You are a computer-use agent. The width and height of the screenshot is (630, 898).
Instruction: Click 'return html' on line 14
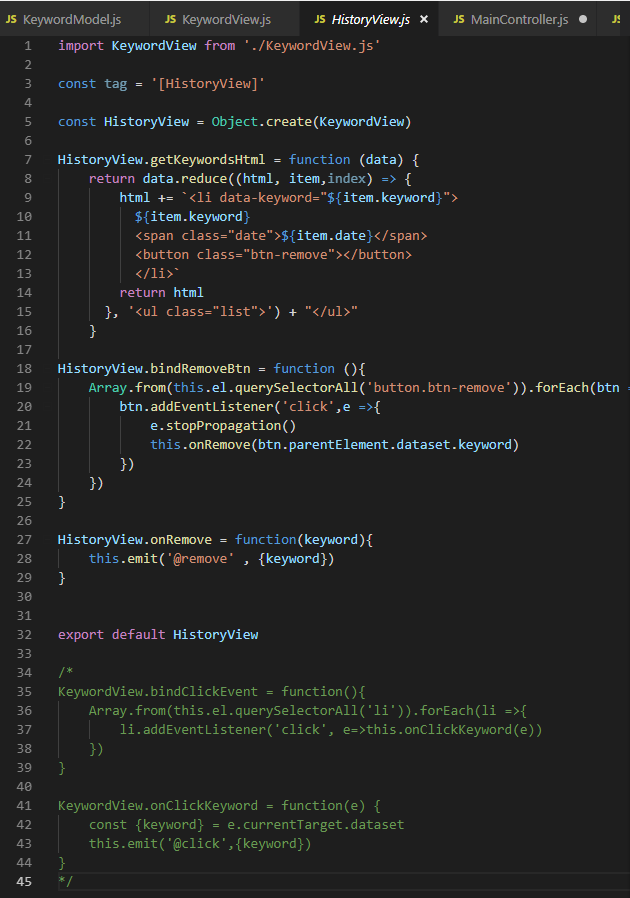162,293
